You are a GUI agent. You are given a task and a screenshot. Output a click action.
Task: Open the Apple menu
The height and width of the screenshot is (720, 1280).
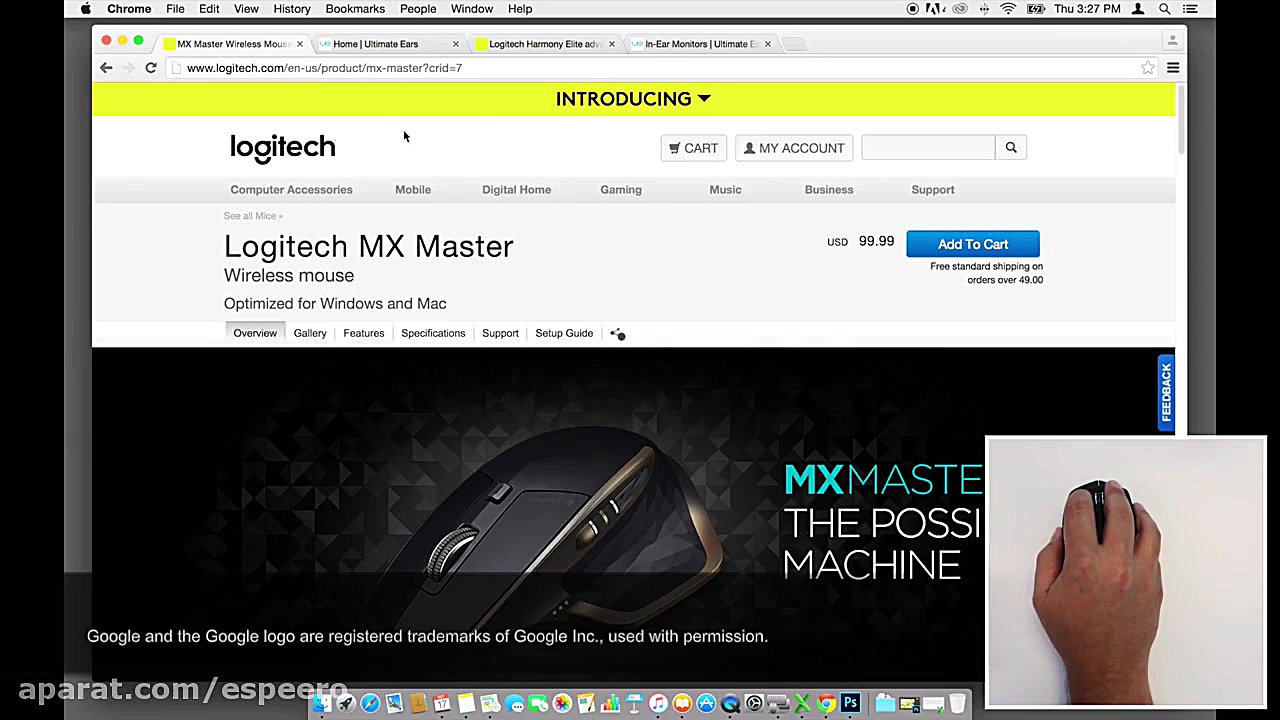[x=86, y=9]
